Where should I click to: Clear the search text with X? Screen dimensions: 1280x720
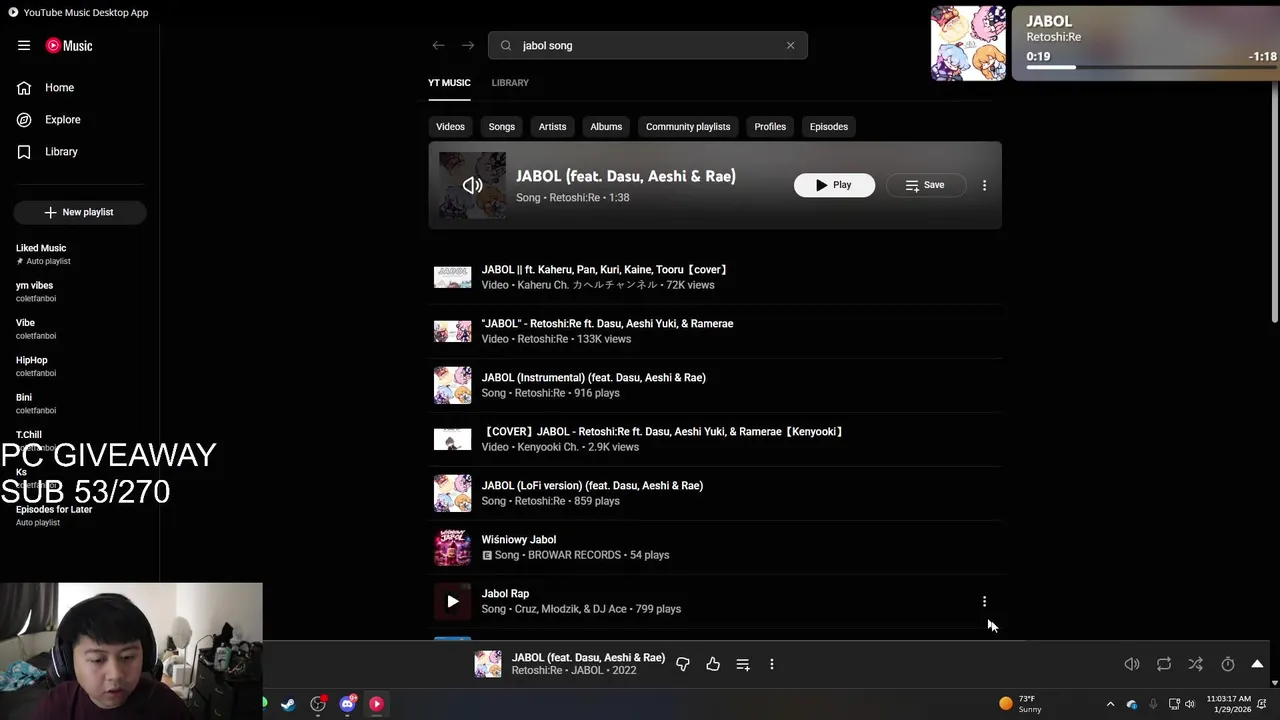tap(790, 45)
